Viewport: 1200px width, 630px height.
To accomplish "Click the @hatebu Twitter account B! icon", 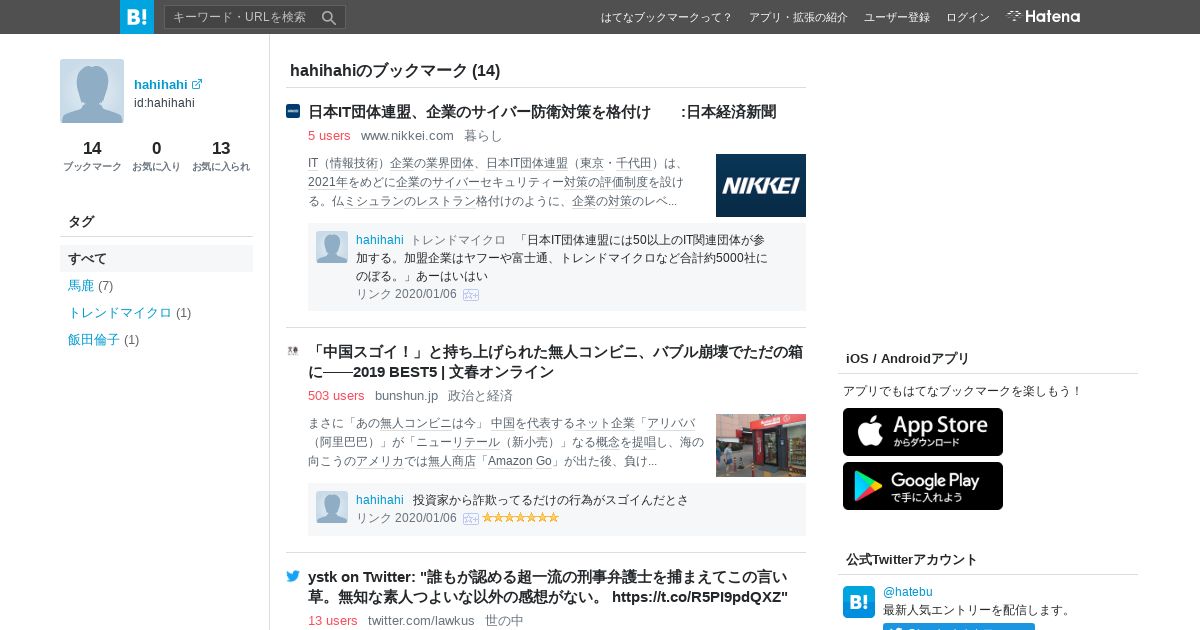I will [x=859, y=602].
